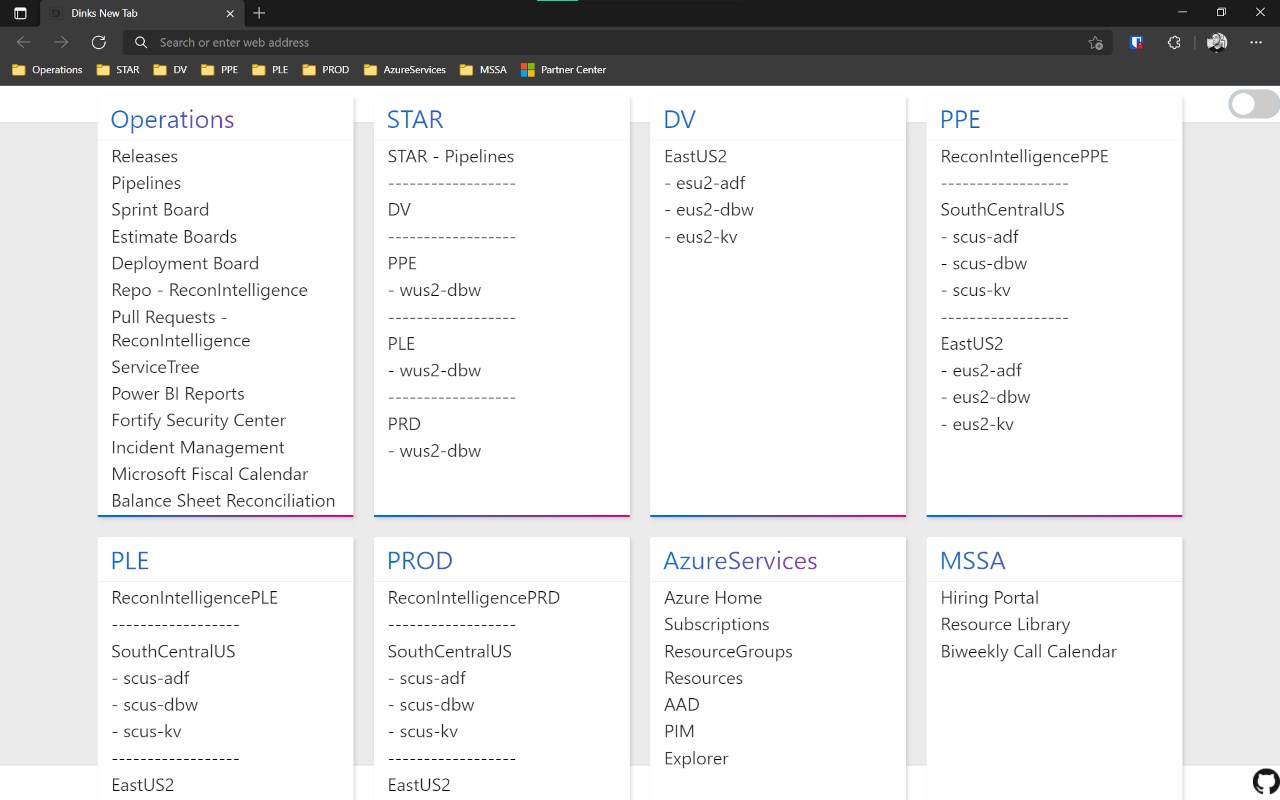1280x800 pixels.
Task: Open ReconIntelligencePRD link
Action: coord(474,597)
